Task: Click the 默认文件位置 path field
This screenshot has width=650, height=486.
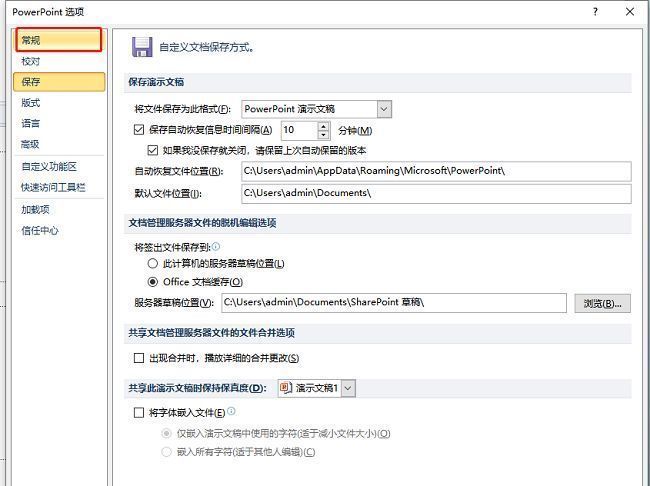Action: coord(435,192)
